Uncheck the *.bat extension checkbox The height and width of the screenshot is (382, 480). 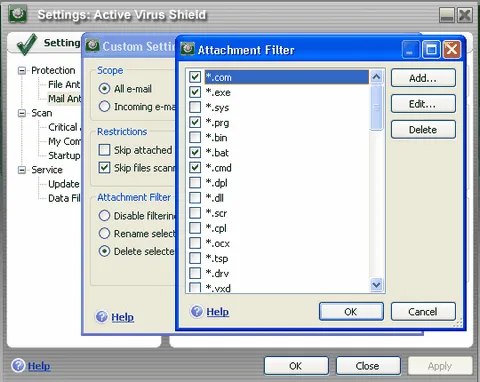click(195, 152)
